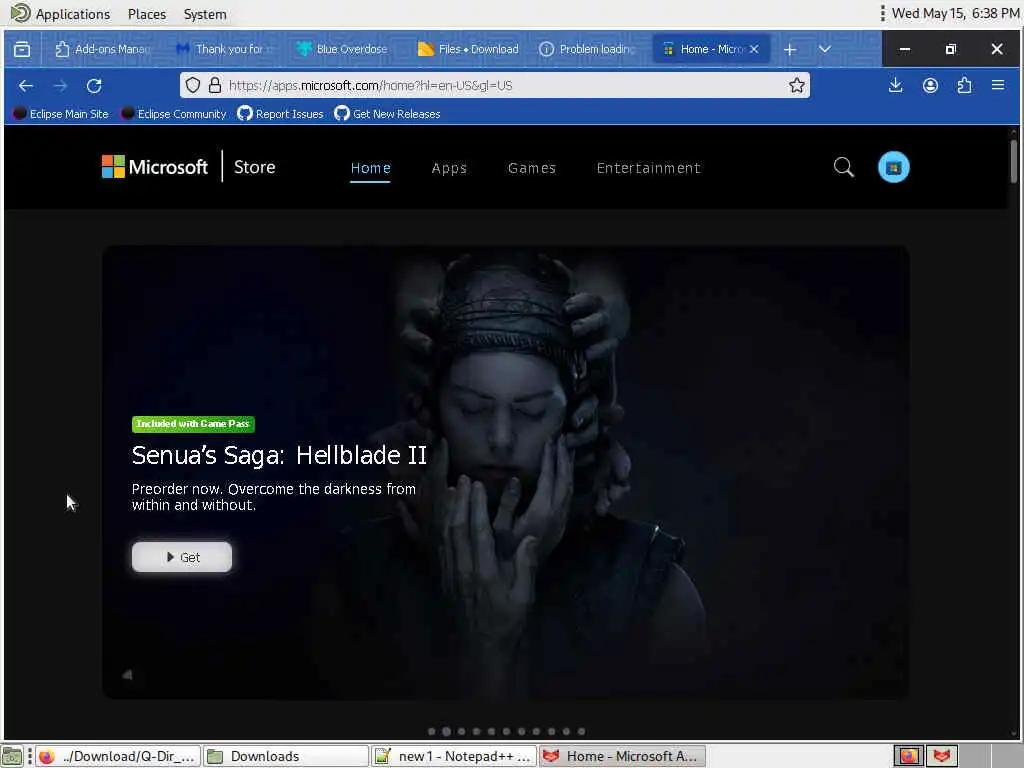Viewport: 1024px width, 768px height.
Task: View site security padlock info
Action: (x=215, y=85)
